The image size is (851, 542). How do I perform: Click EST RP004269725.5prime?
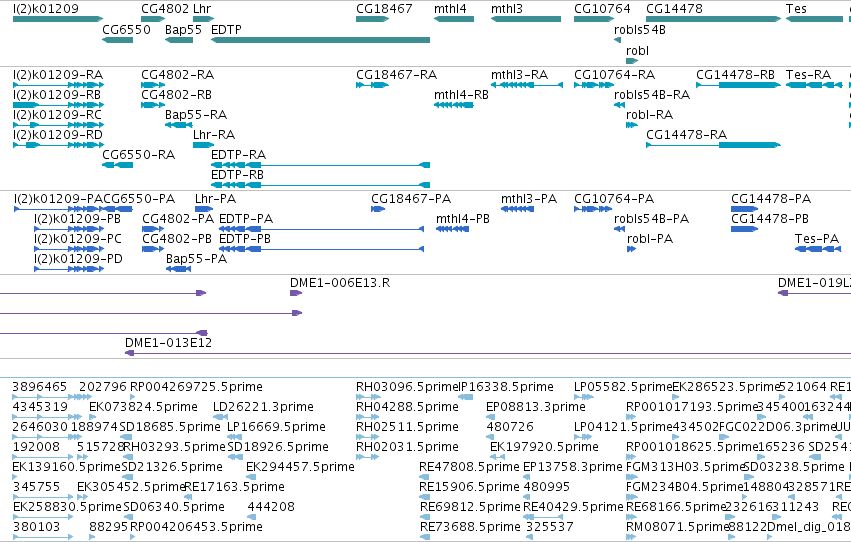(196, 387)
